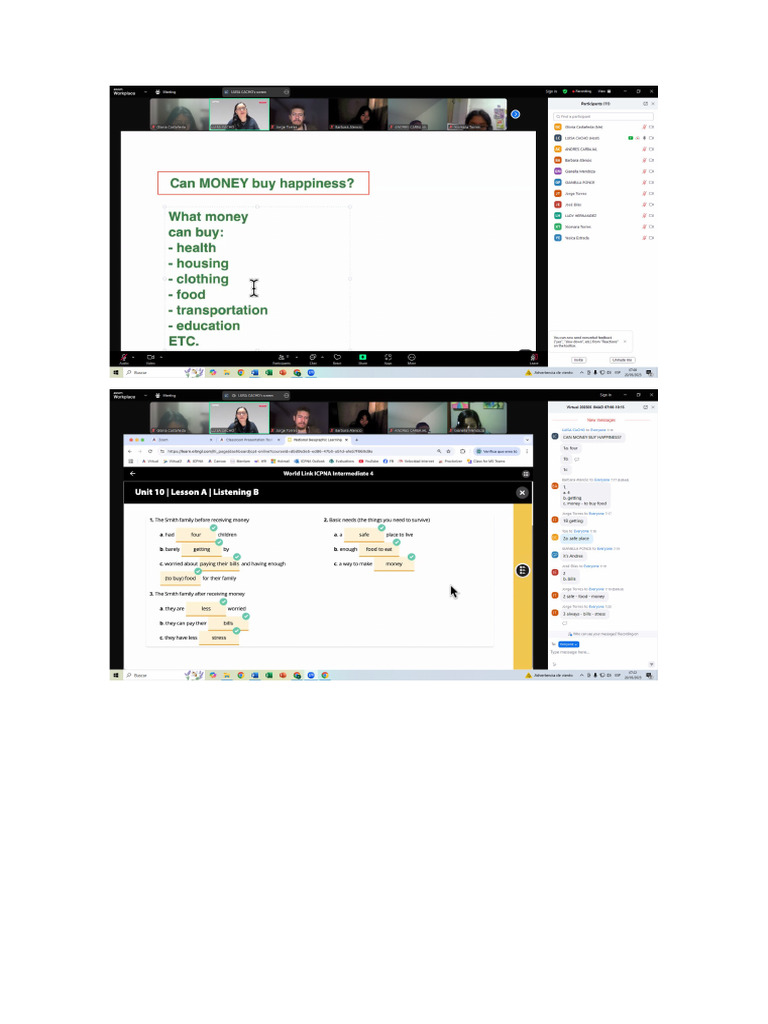Click the answer box containing 'stress'
768x1024 pixels.
coord(219,638)
